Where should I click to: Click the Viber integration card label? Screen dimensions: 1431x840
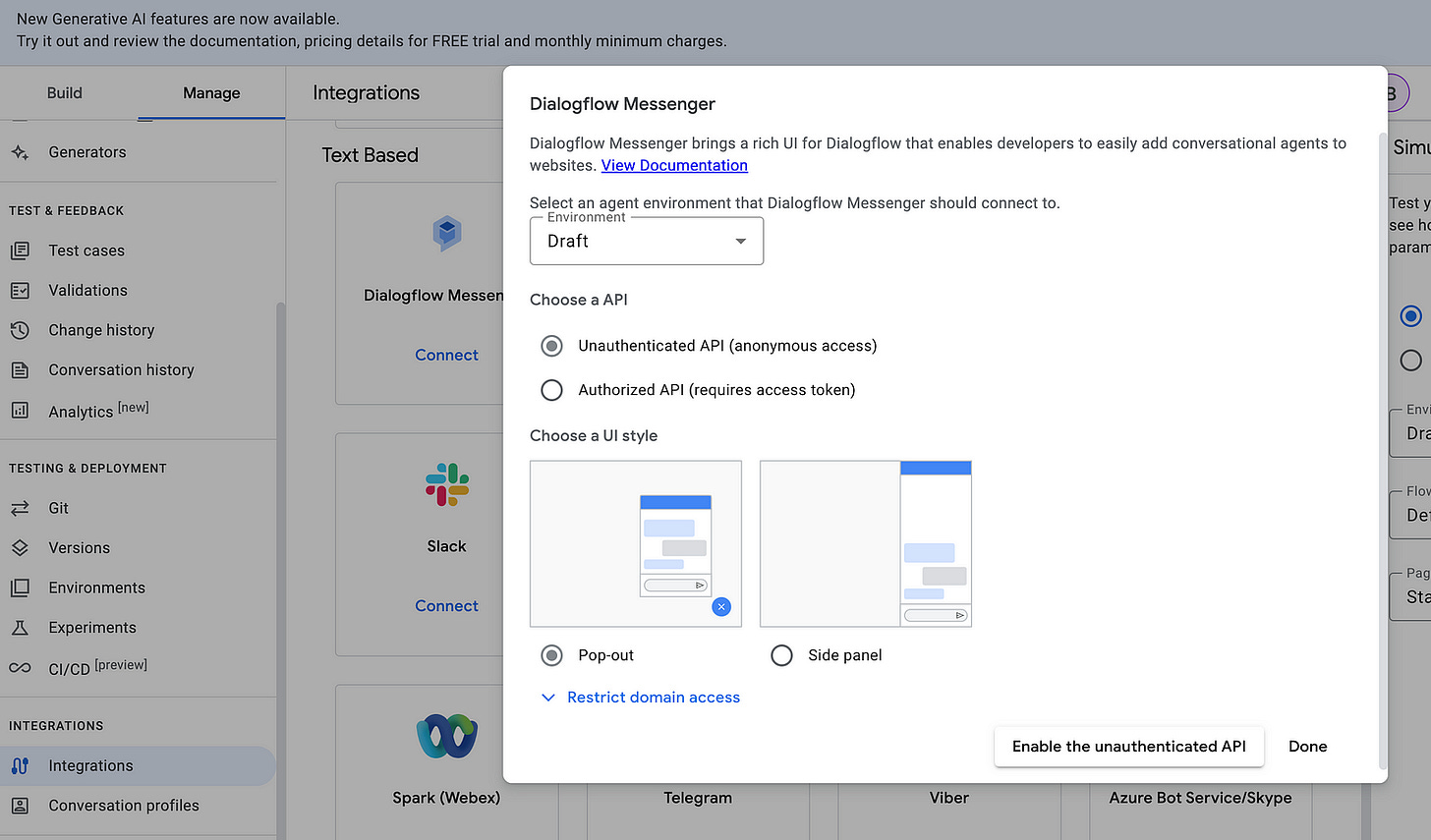pyautogui.click(x=949, y=798)
